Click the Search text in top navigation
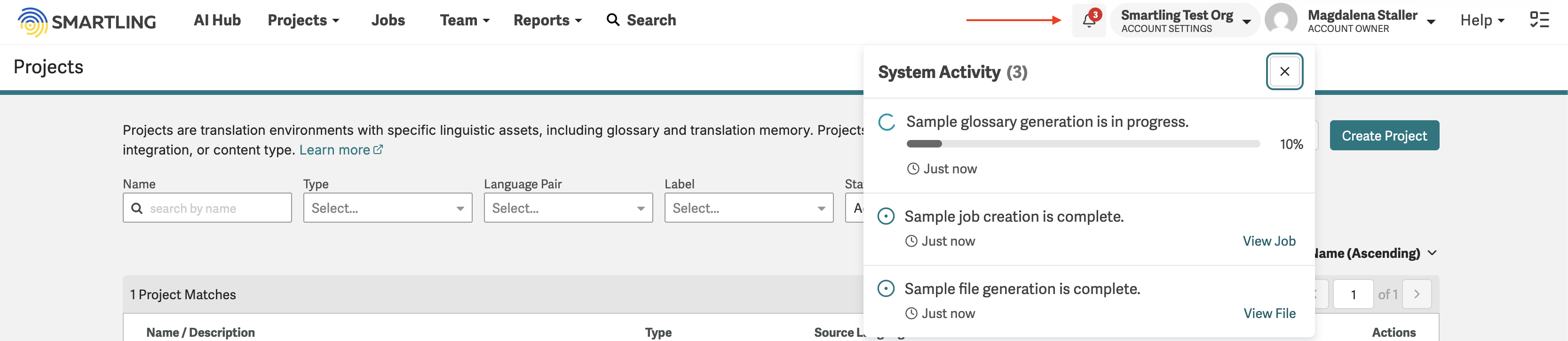This screenshot has height=341, width=1568. point(651,20)
